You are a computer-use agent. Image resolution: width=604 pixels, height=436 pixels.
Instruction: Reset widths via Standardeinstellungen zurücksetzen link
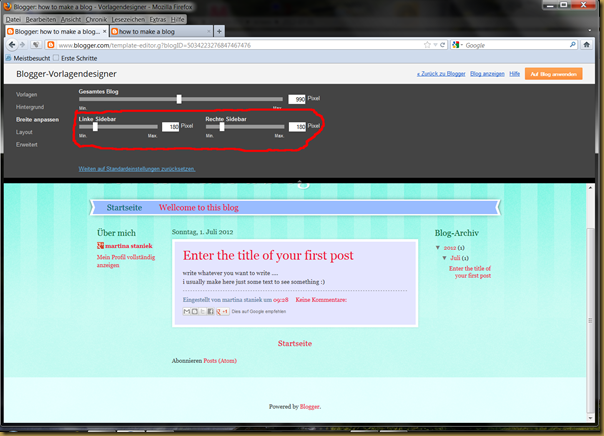[137, 169]
